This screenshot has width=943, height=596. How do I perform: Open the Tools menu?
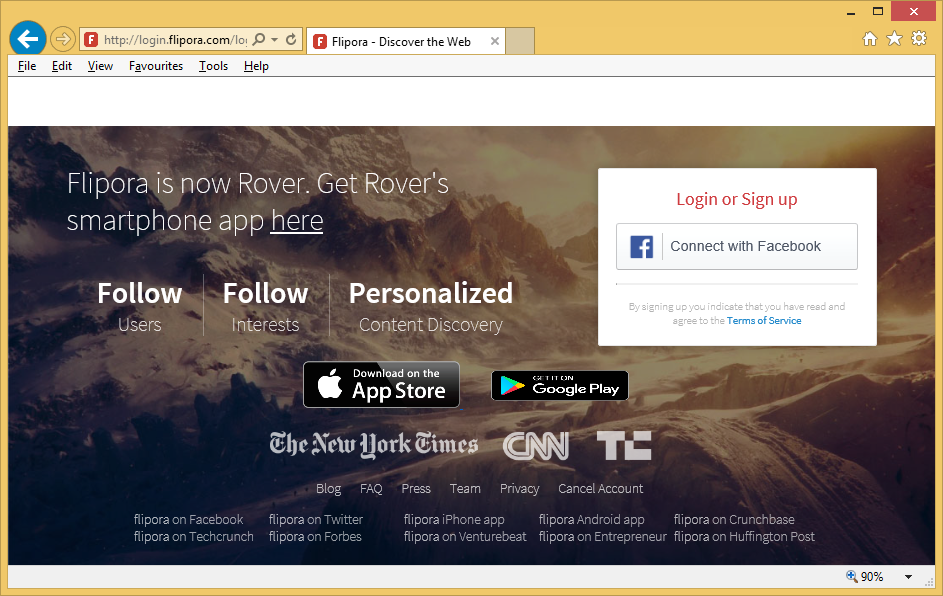click(213, 66)
